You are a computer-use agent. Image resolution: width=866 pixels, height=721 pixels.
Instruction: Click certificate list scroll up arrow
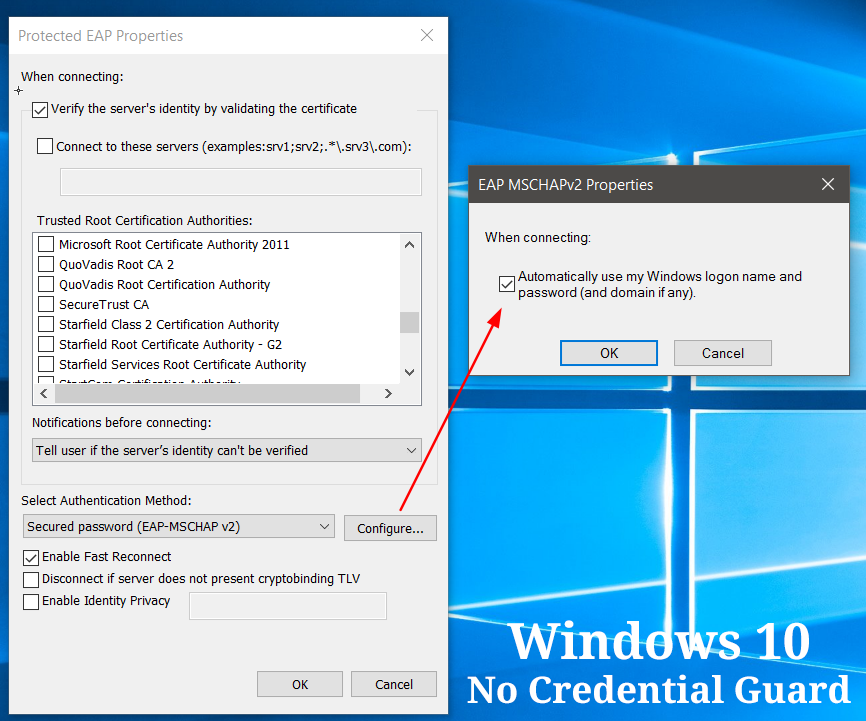tap(409, 244)
